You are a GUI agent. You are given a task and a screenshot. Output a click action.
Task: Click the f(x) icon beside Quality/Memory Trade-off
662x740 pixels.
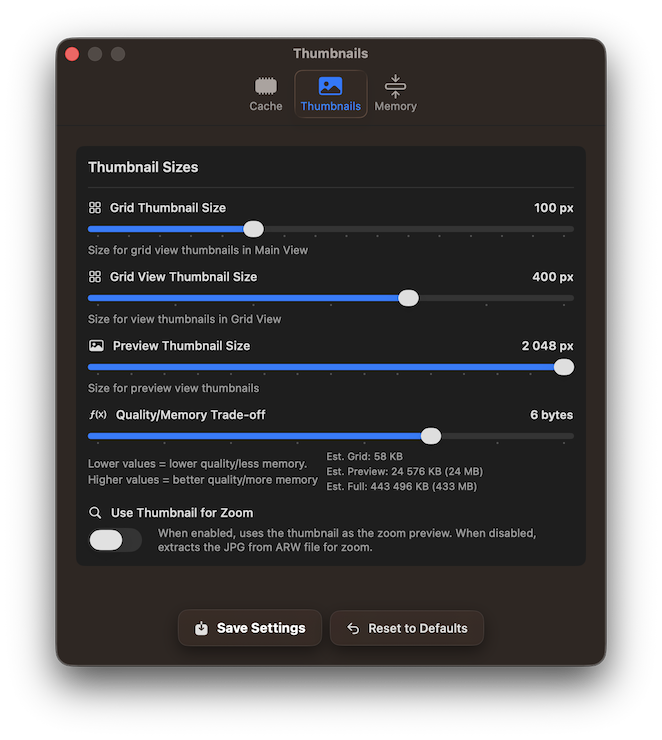point(98,414)
